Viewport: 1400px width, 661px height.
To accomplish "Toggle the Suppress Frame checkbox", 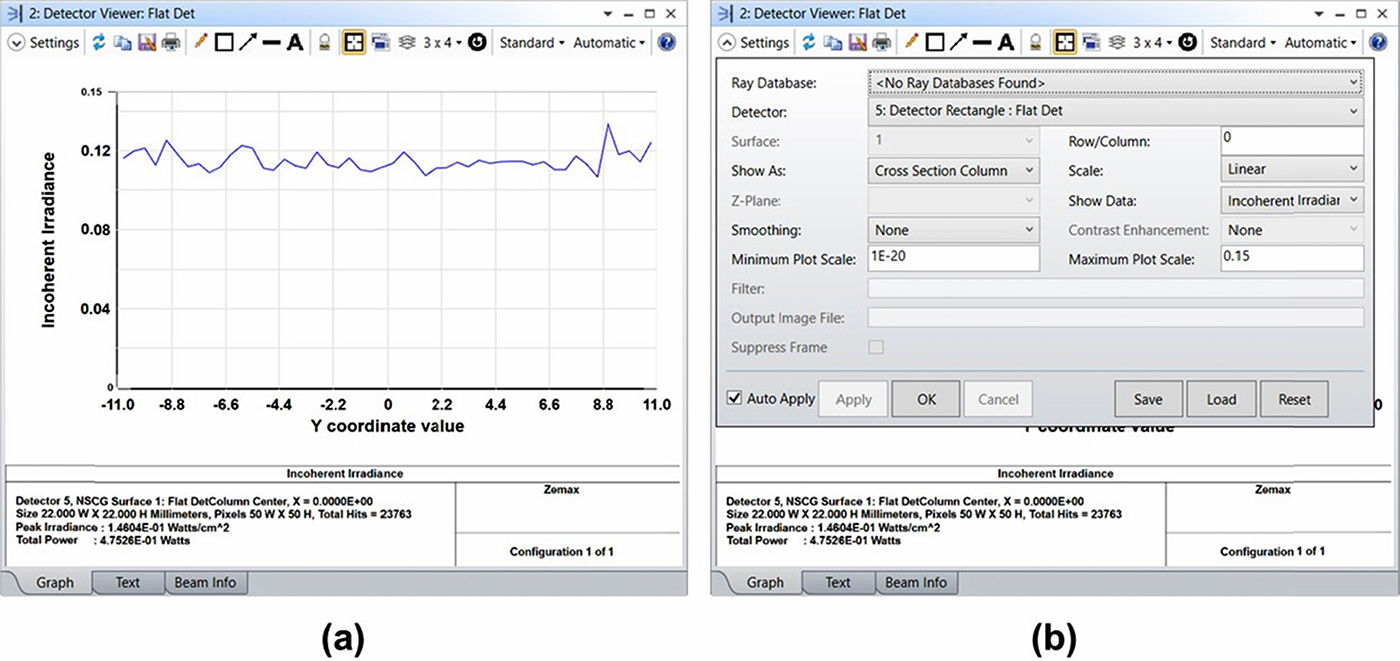I will (876, 347).
